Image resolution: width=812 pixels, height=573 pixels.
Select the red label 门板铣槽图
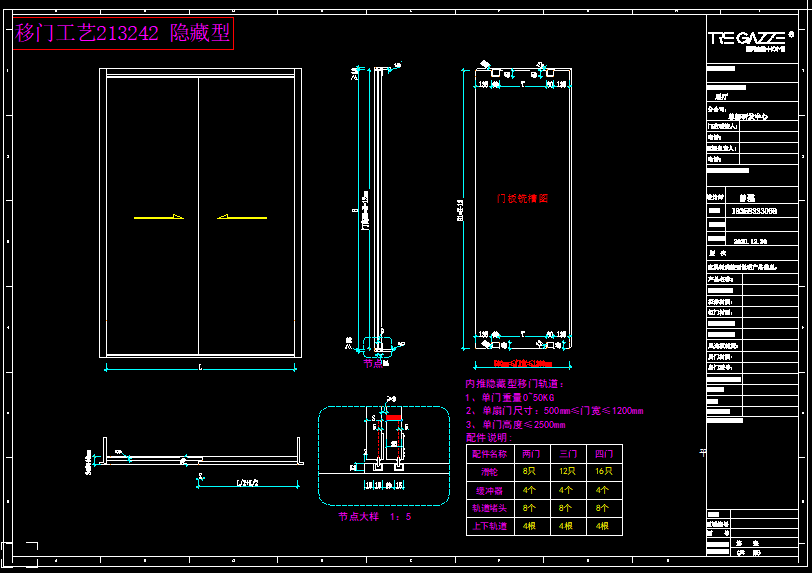(522, 198)
